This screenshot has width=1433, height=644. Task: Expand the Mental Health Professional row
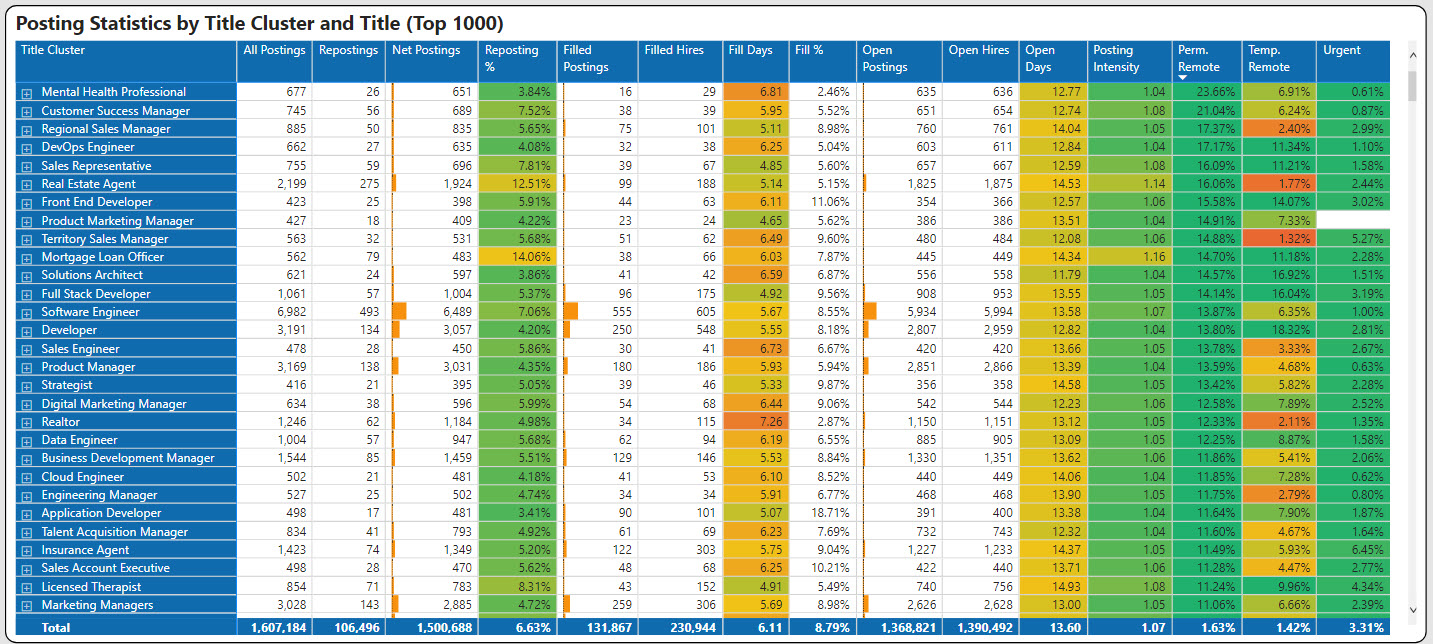point(27,93)
